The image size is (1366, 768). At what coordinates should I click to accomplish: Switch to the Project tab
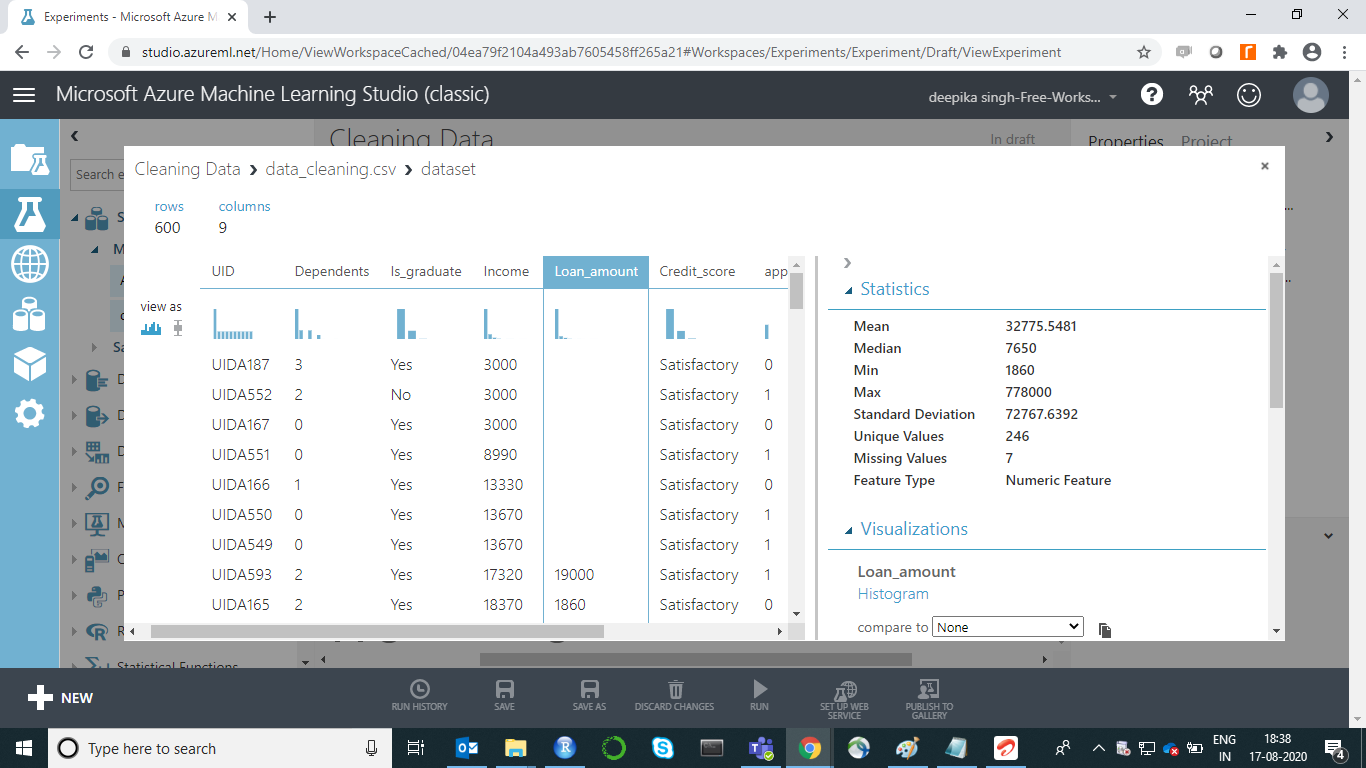(1206, 141)
